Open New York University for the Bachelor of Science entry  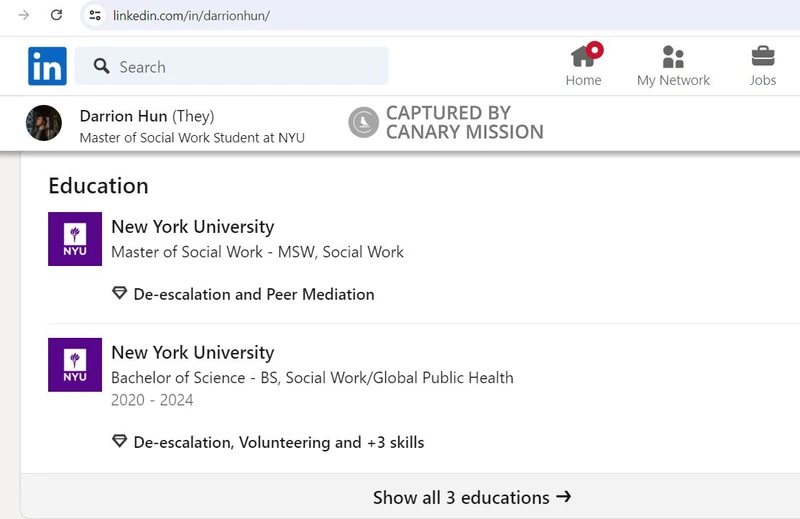click(193, 353)
